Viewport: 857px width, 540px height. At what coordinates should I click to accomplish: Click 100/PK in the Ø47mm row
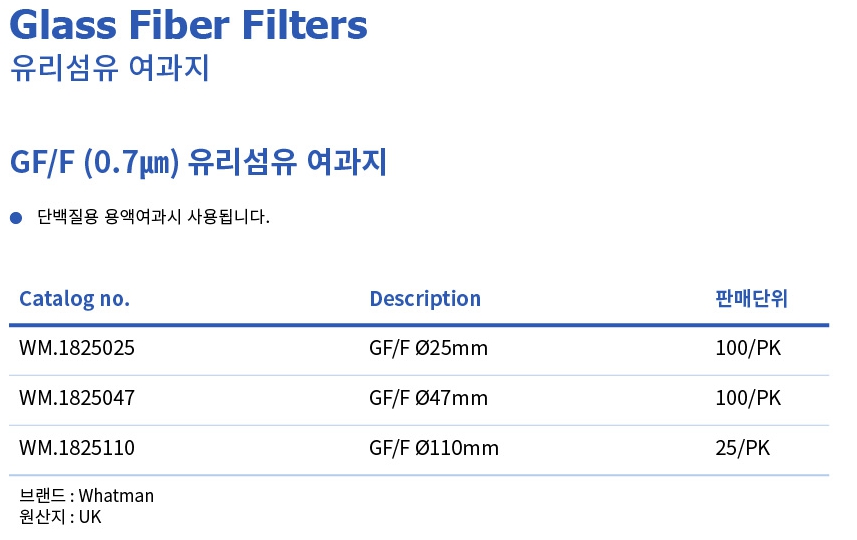point(748,398)
